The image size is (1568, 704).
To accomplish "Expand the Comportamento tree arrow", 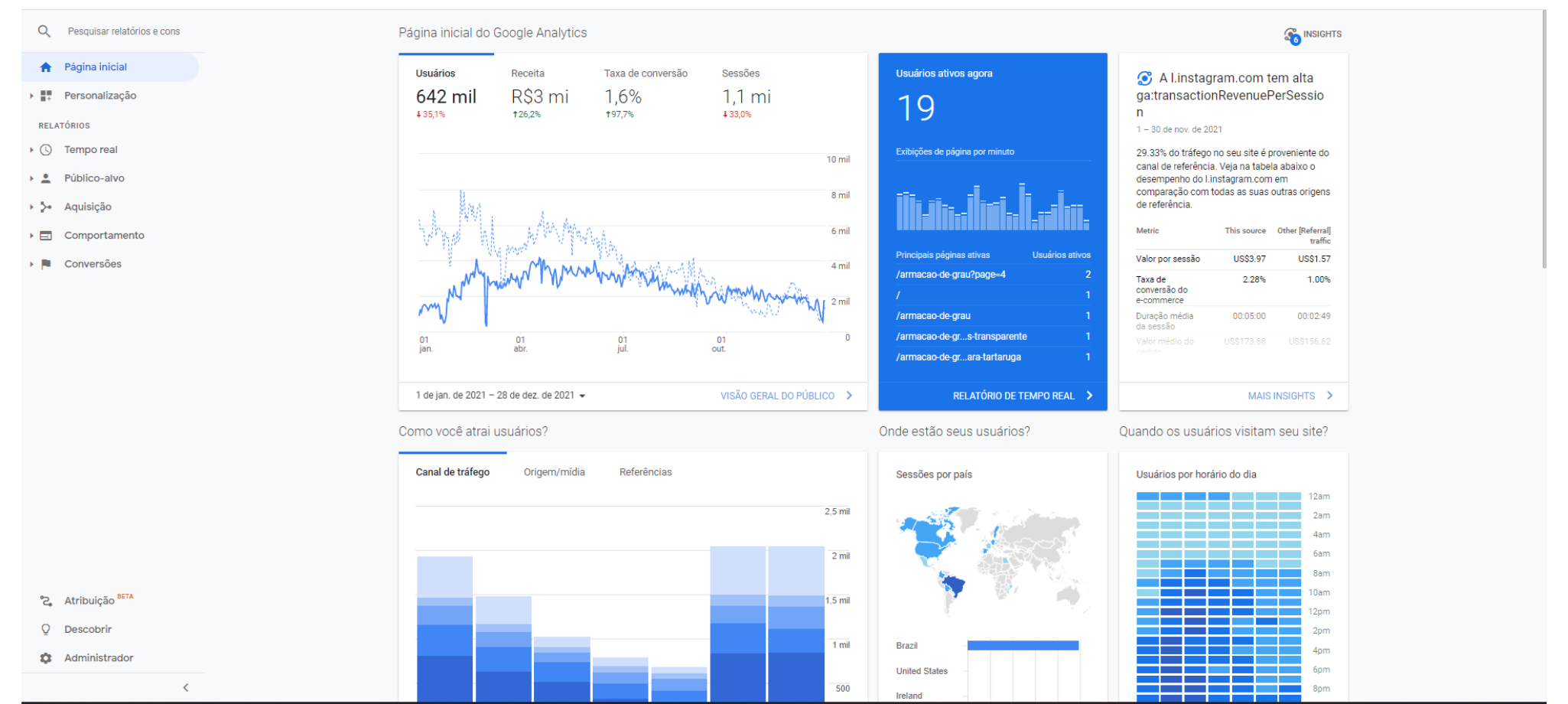I will [31, 236].
